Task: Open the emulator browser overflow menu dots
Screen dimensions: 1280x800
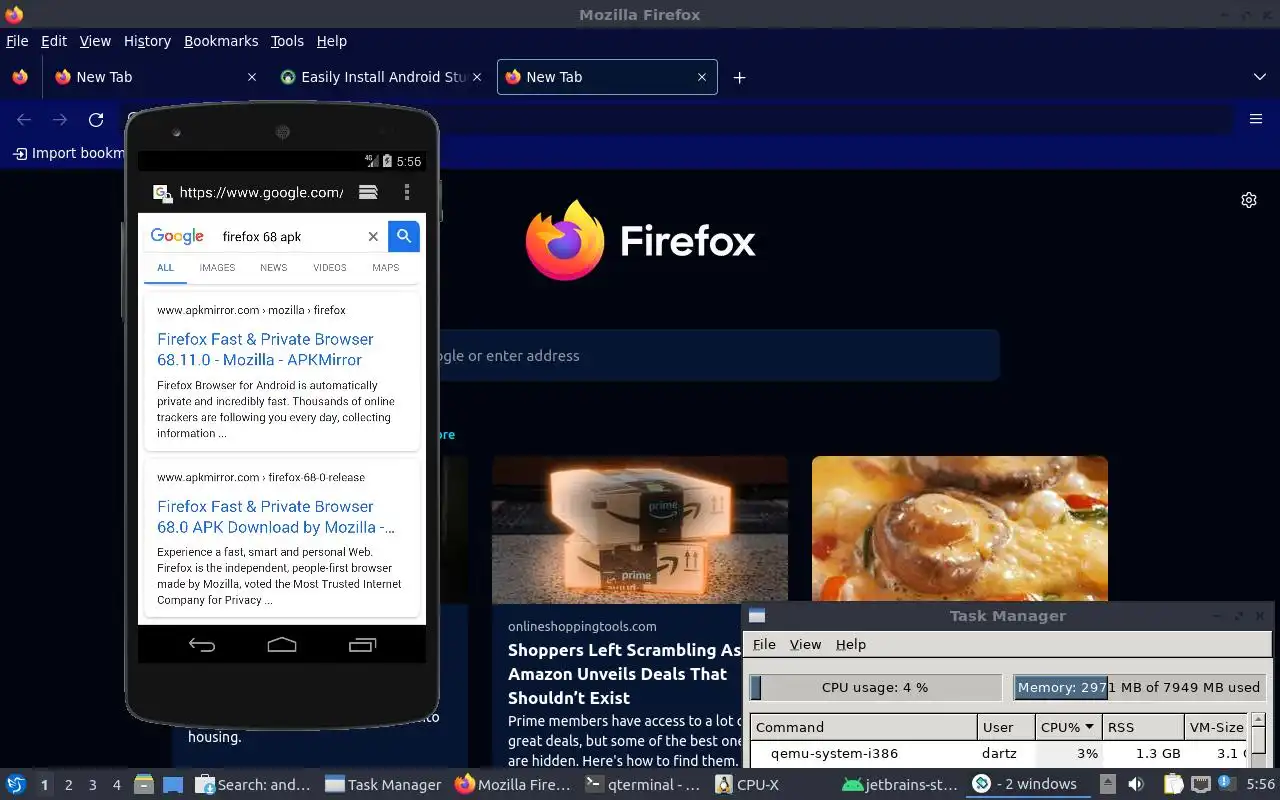Action: coord(406,192)
